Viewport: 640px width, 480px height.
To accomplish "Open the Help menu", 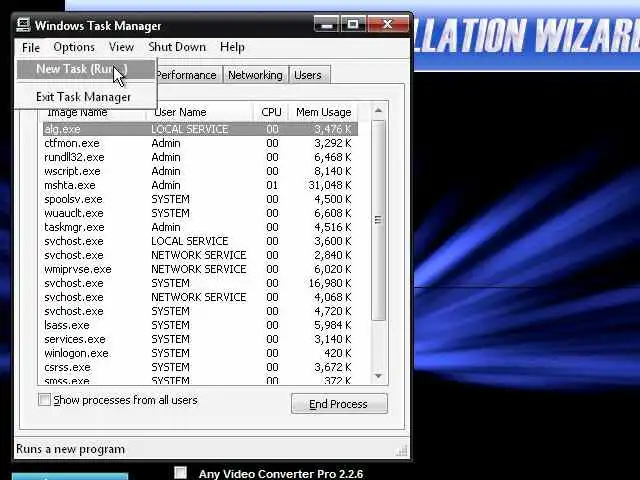I will click(232, 47).
